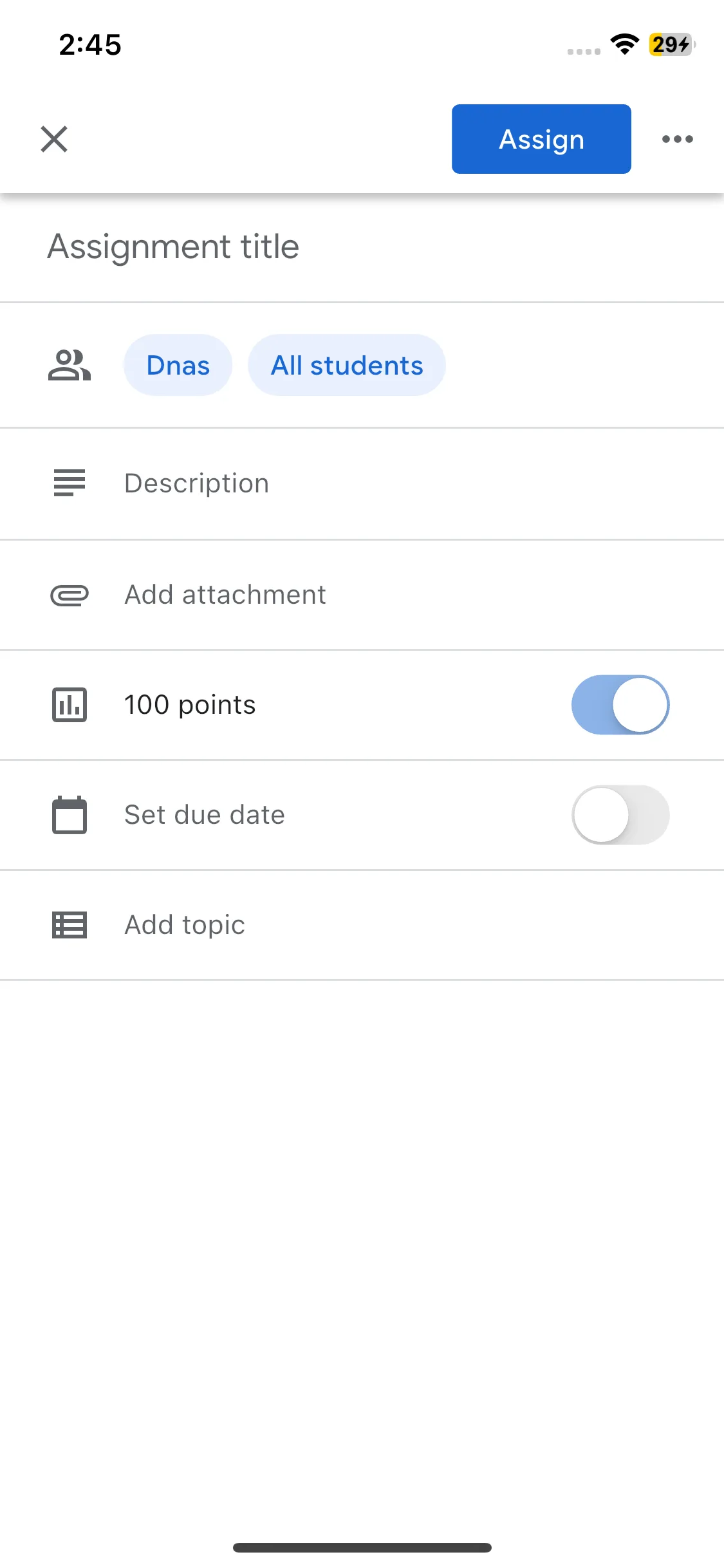
Task: Tap the calendar due date icon
Action: tap(70, 815)
